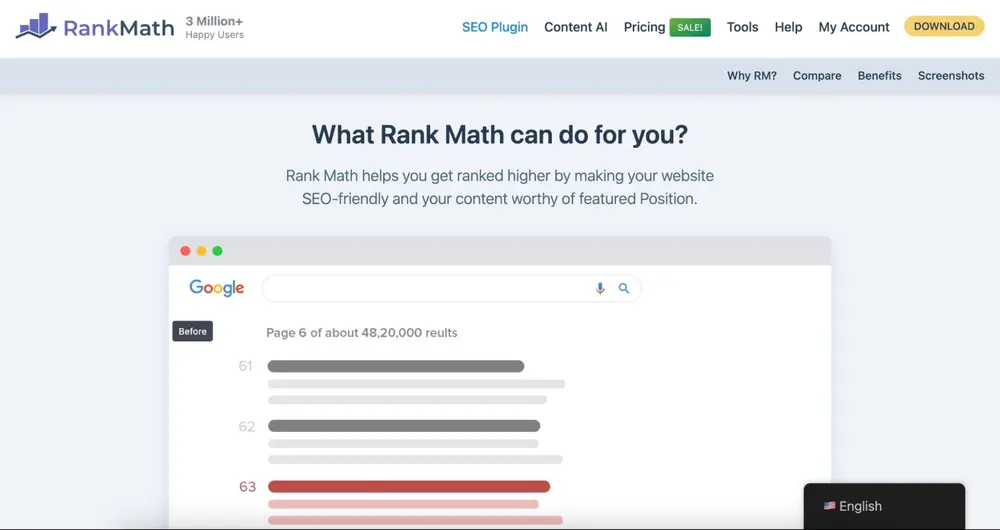Click the red-highlighted result 63

pyautogui.click(x=409, y=487)
